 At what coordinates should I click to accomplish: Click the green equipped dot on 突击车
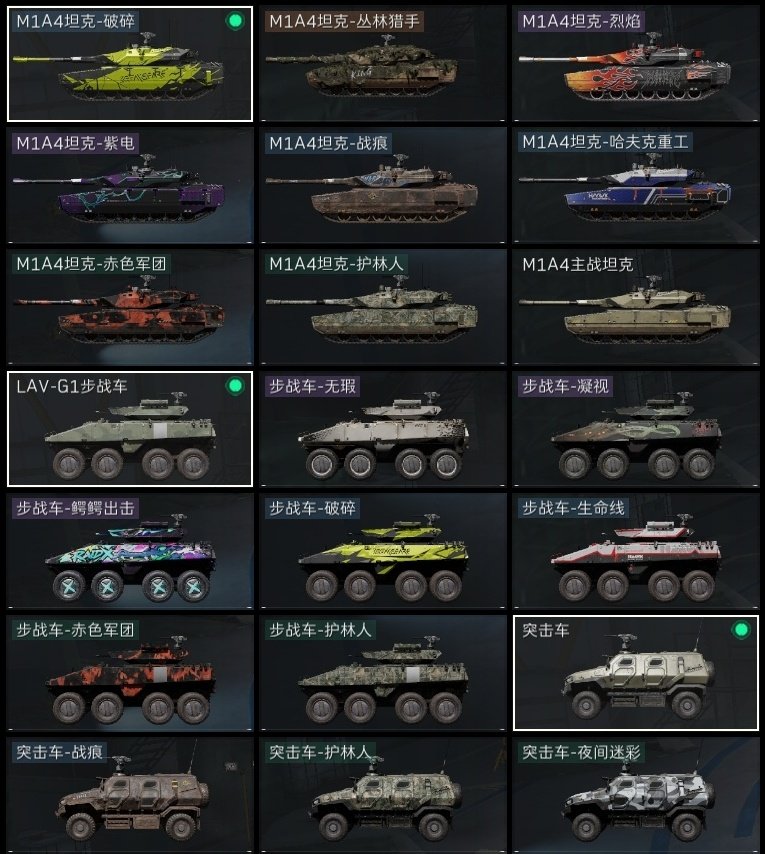(740, 630)
